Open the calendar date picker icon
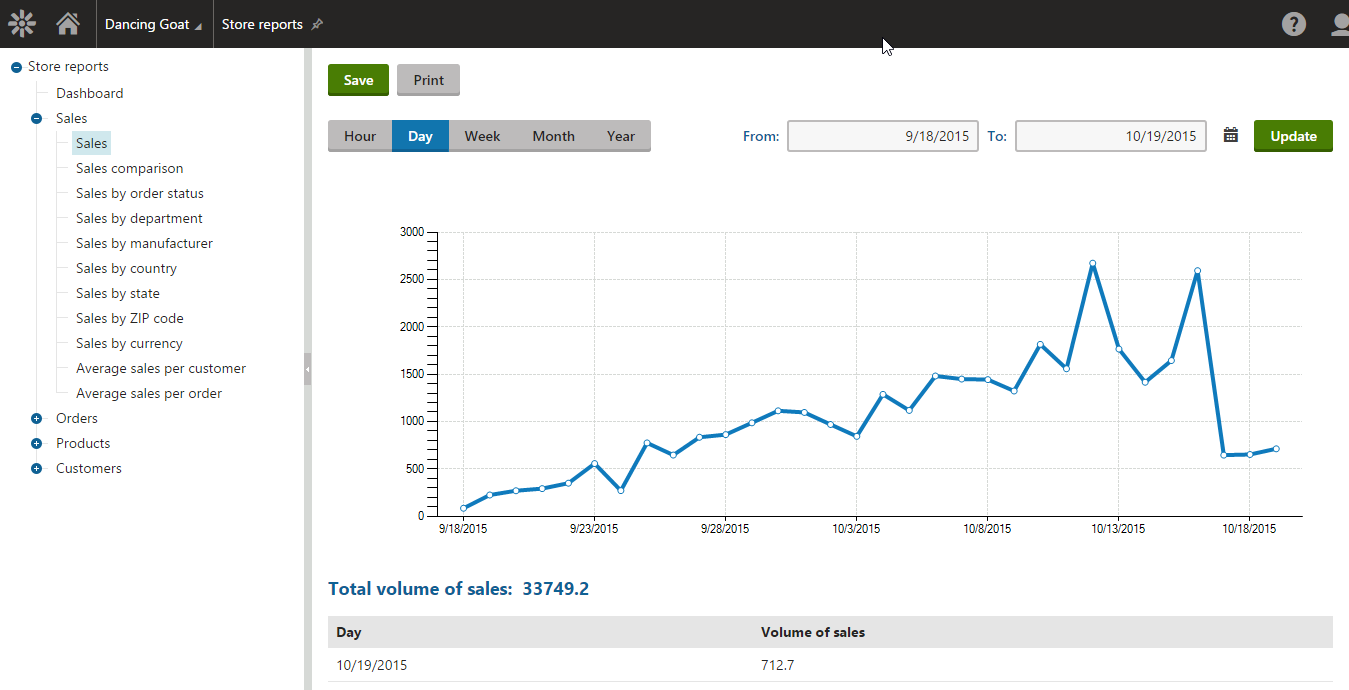 click(1229, 135)
